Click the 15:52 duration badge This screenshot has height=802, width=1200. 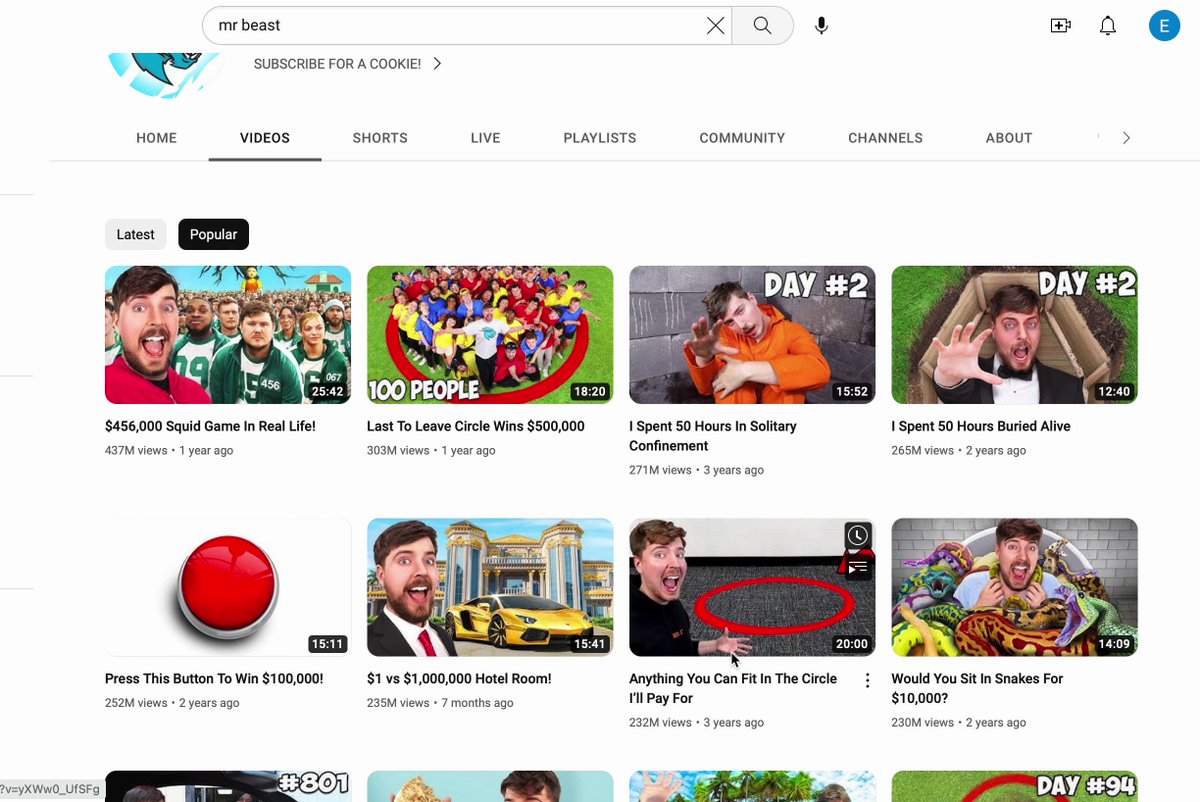pos(851,392)
